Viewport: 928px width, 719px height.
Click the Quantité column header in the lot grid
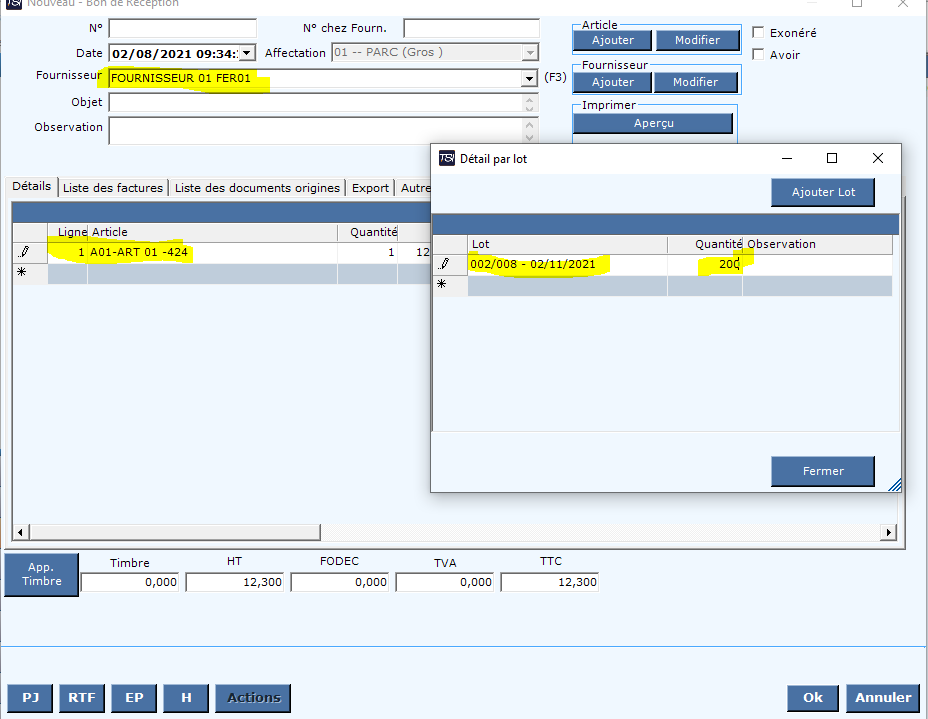(705, 244)
